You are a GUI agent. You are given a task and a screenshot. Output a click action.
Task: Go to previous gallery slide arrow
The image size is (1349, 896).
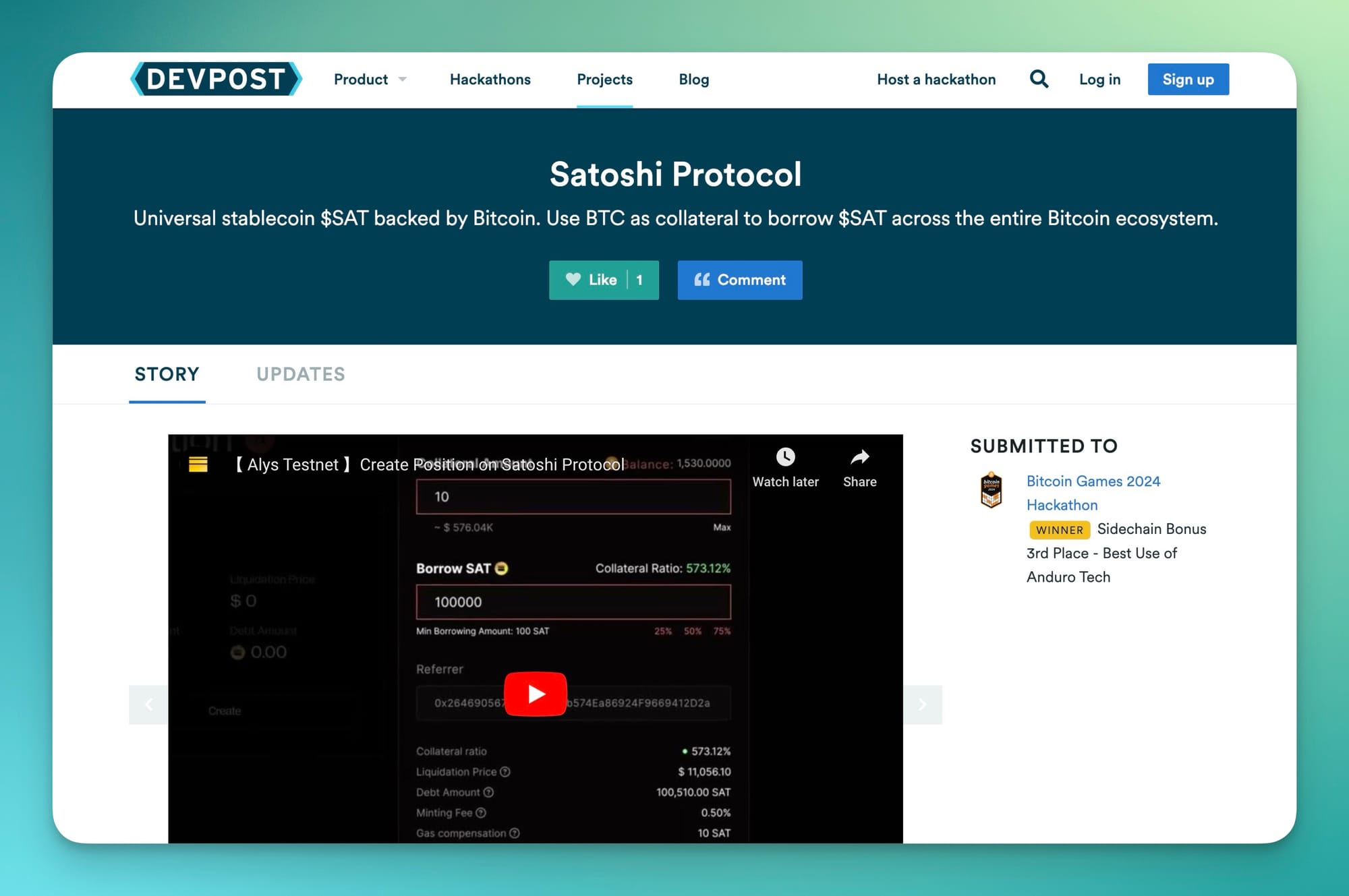coord(149,705)
